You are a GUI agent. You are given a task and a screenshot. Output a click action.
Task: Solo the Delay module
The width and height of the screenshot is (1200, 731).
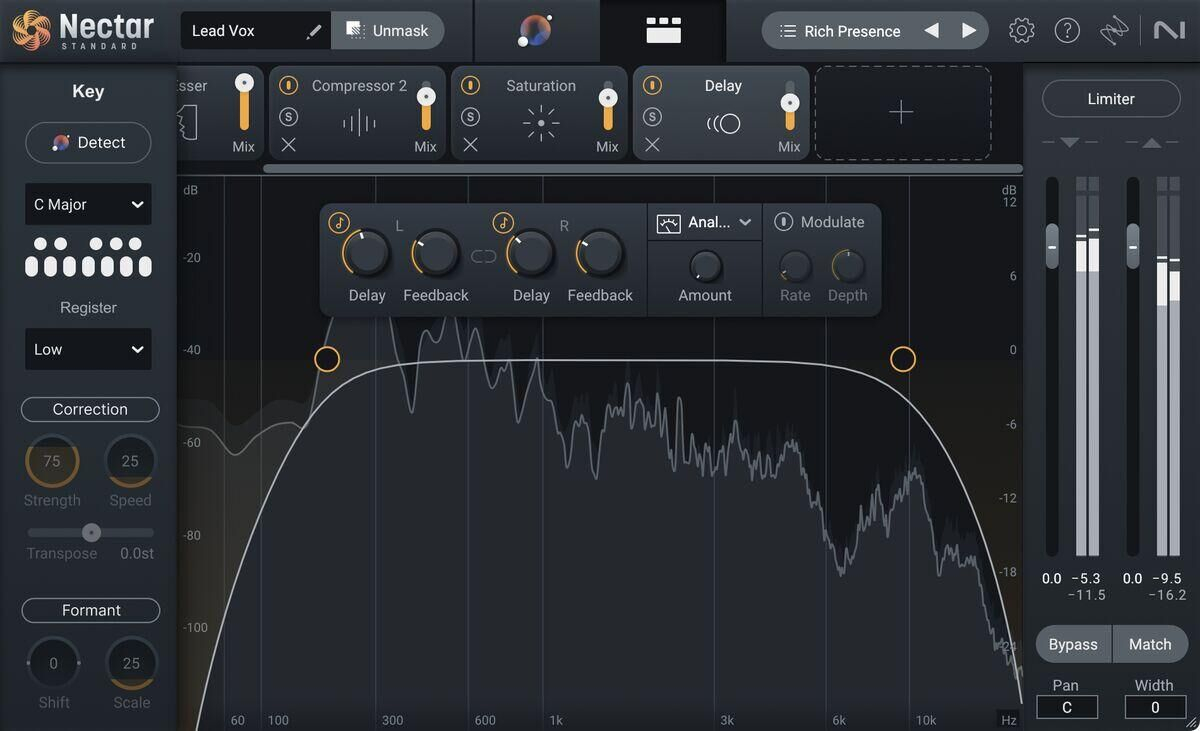point(652,117)
